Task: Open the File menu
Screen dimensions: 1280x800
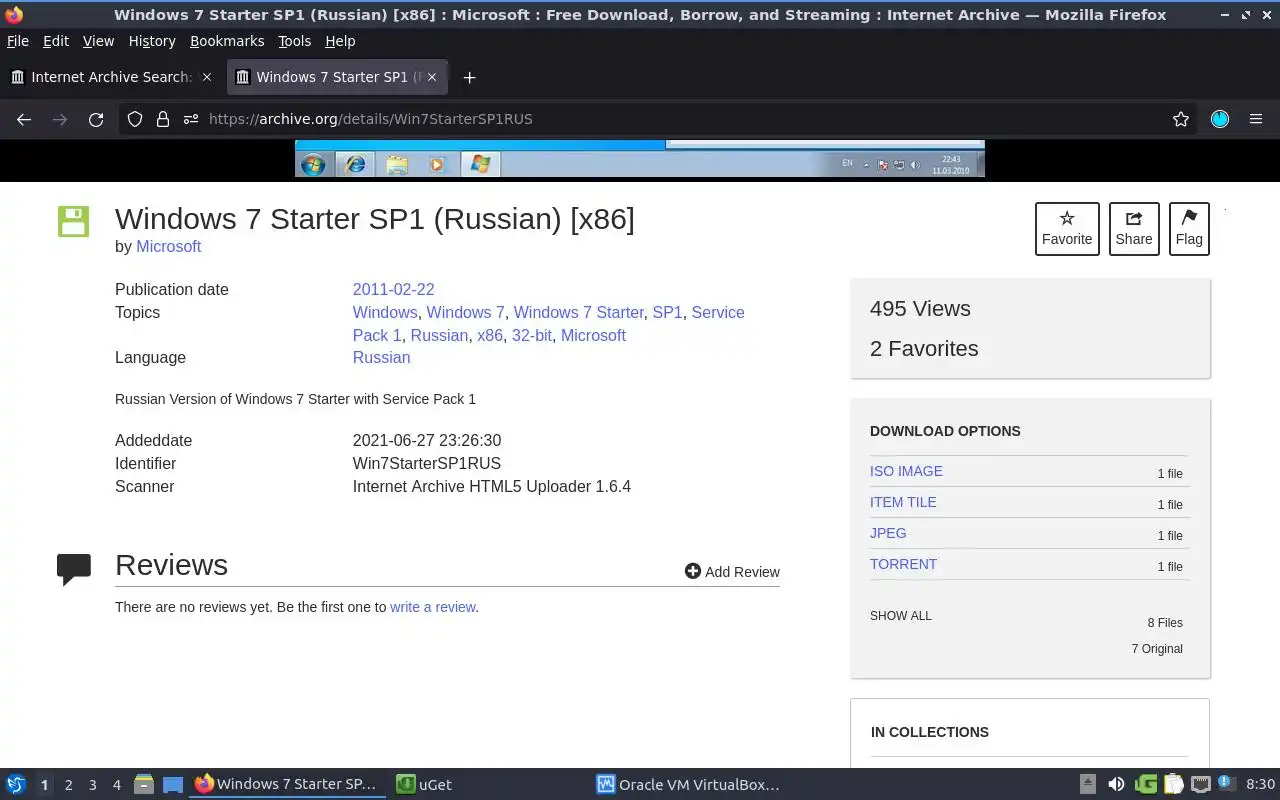Action: tap(18, 41)
